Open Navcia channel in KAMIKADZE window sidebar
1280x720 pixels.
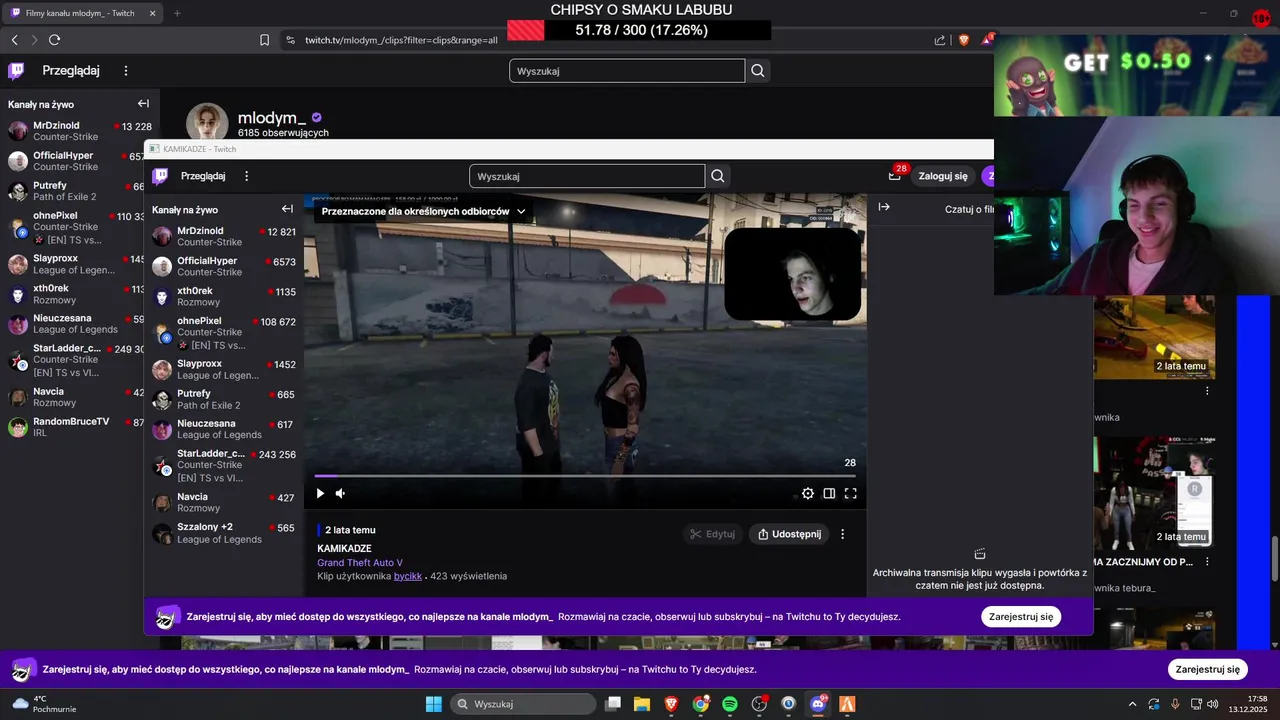point(224,502)
